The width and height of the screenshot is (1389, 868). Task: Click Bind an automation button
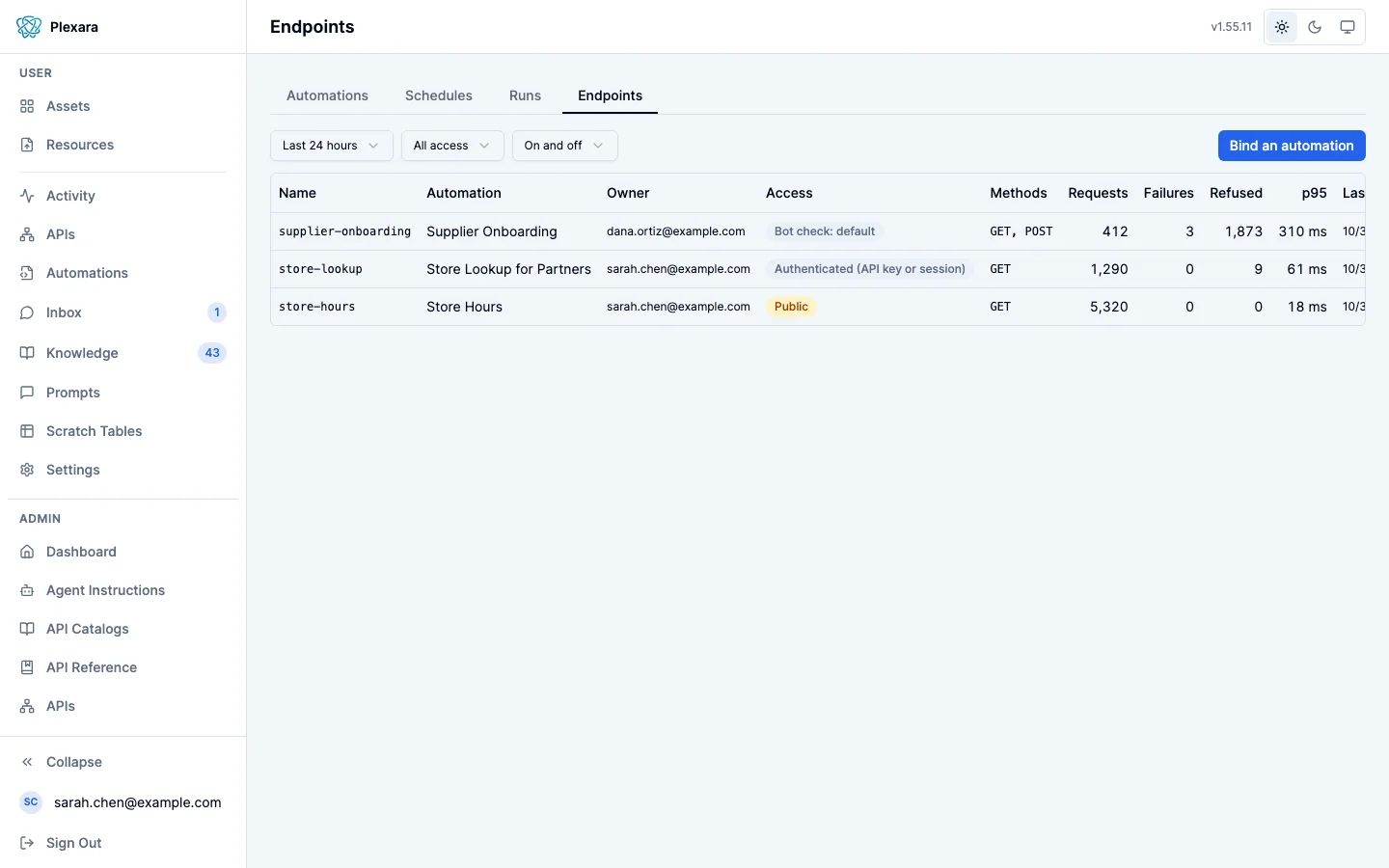click(1292, 146)
